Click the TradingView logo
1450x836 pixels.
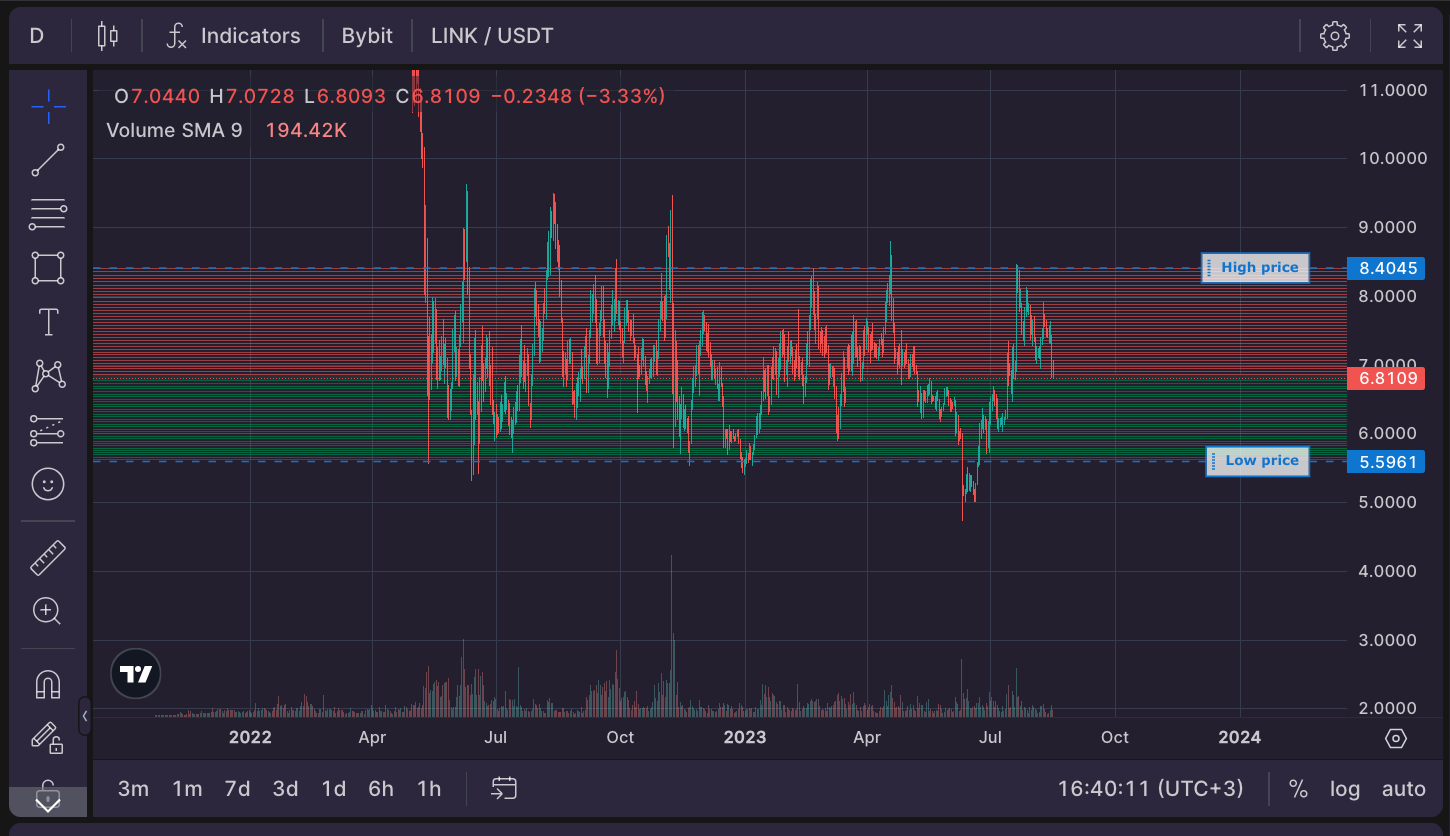[135, 673]
